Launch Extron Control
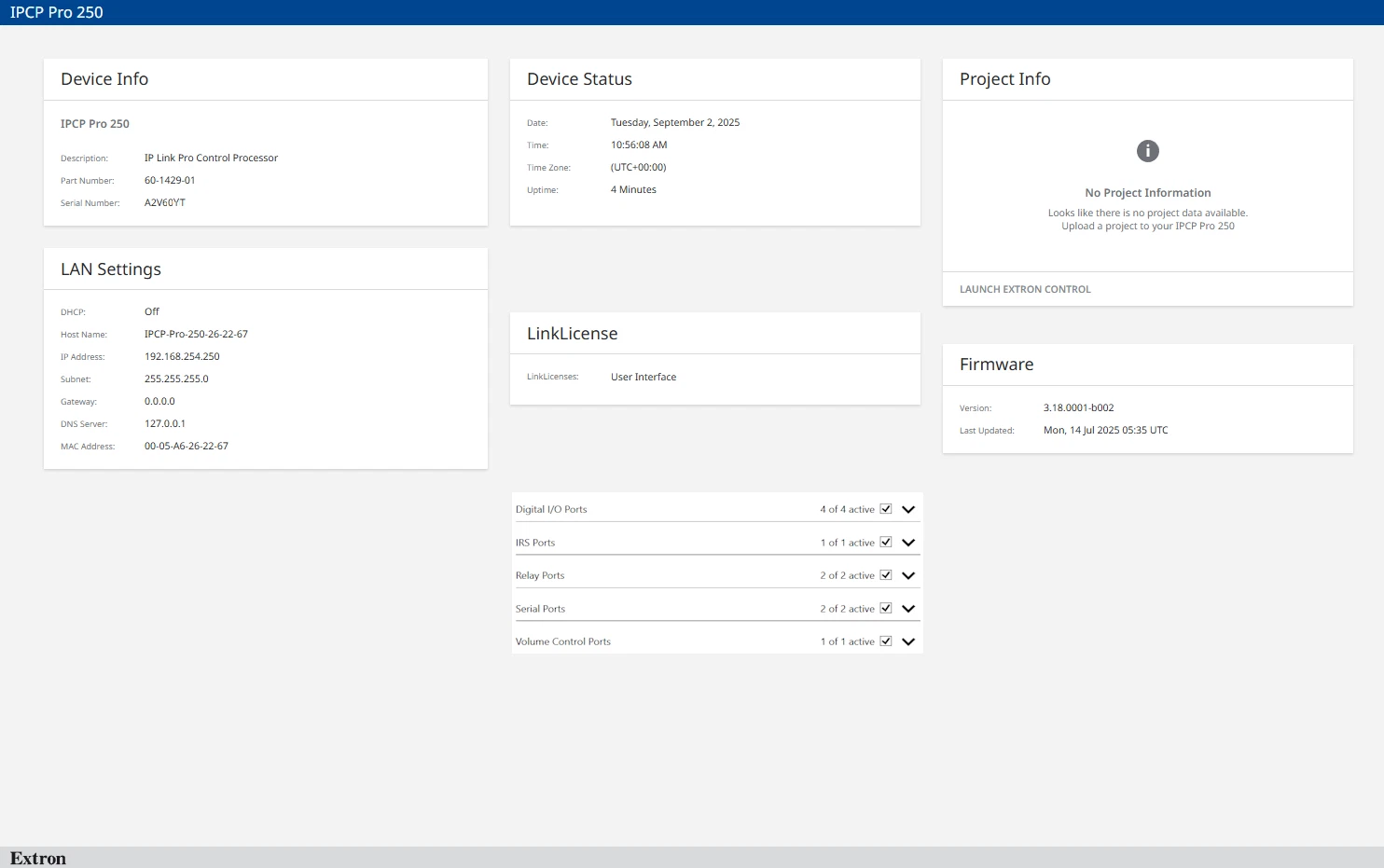 tap(1025, 289)
